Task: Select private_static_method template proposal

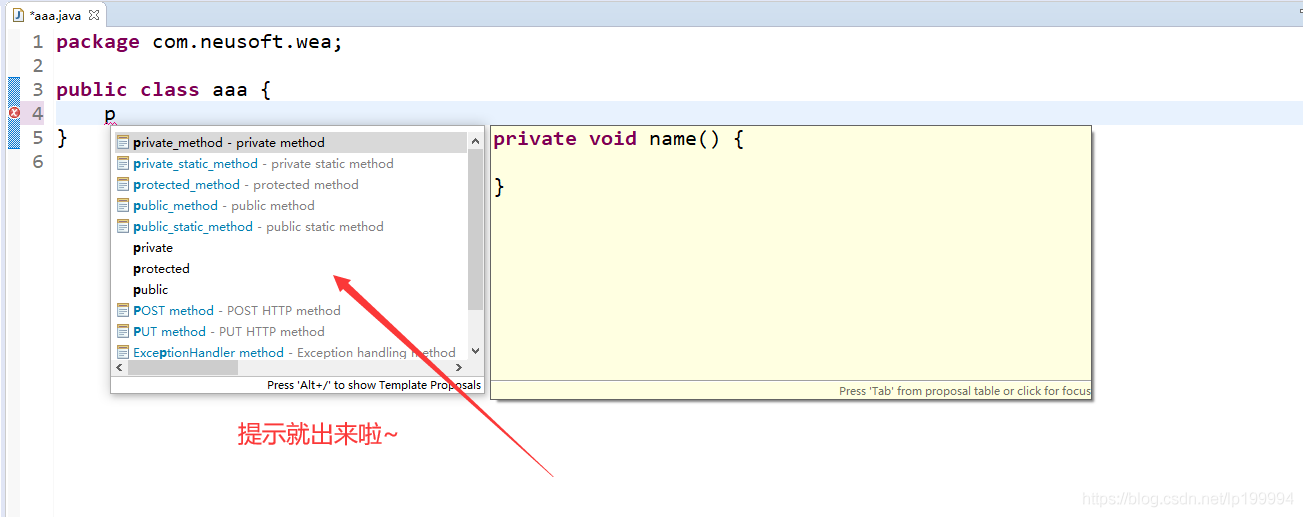Action: coord(290,163)
